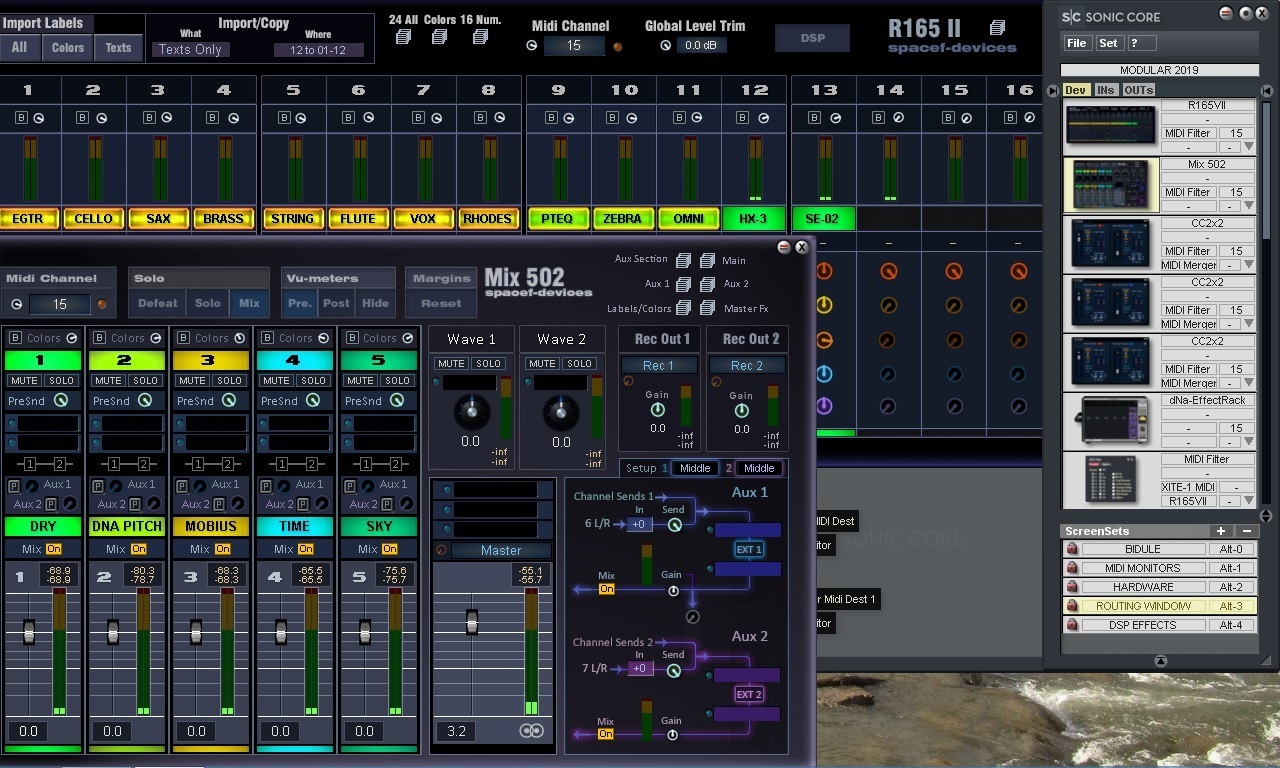Screen dimensions: 1280x768
Task: Expand the Mix 502 device dropdown arrow
Action: coord(1248,207)
